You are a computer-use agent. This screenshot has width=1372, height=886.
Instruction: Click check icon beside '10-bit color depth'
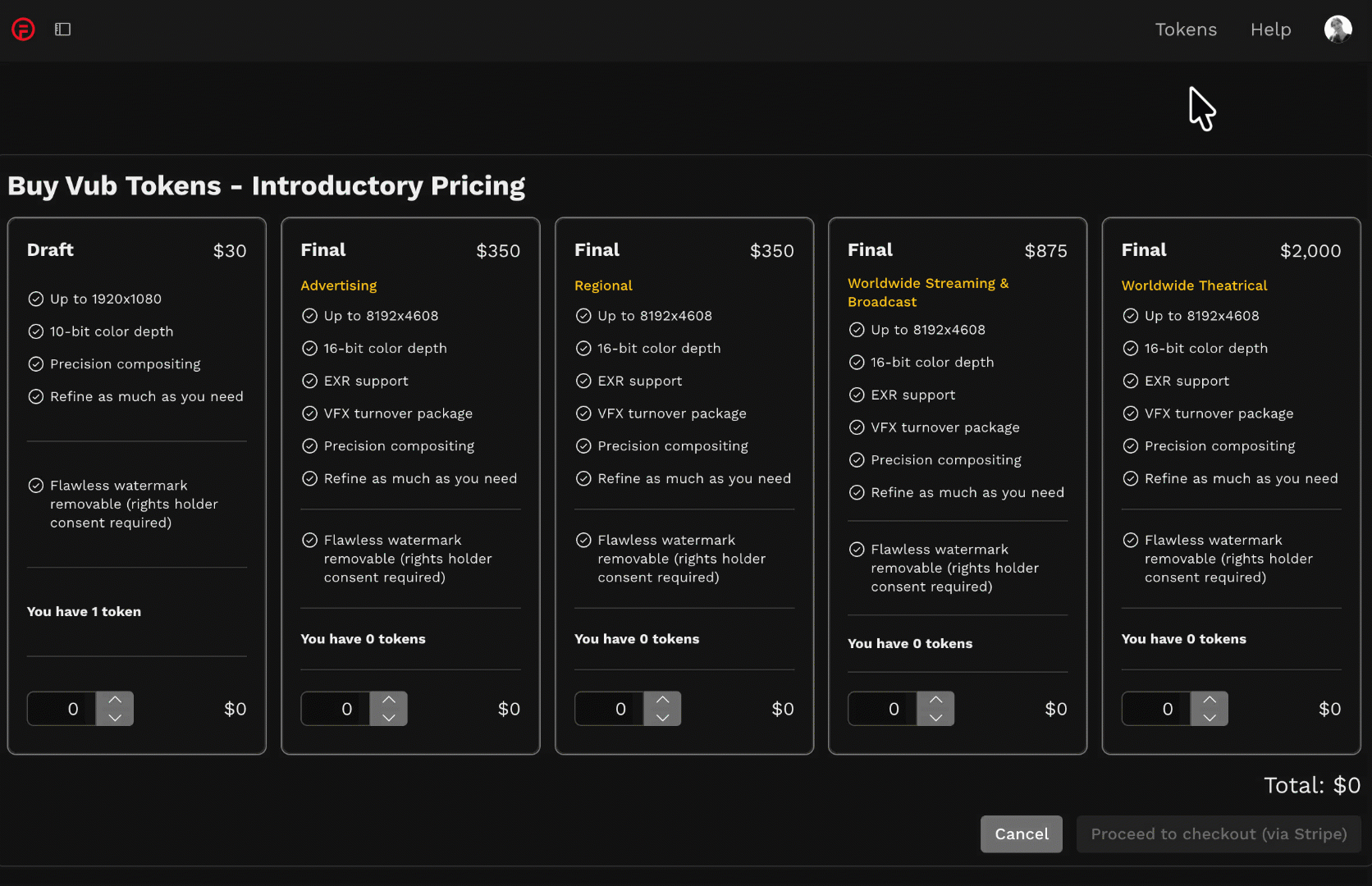tap(36, 331)
